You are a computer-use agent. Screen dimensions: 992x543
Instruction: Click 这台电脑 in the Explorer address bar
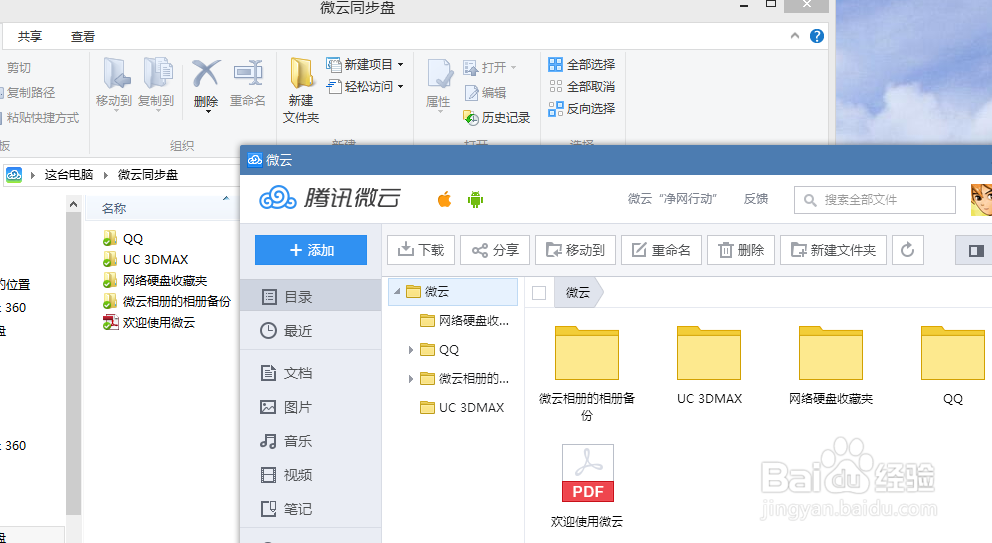(x=69, y=175)
